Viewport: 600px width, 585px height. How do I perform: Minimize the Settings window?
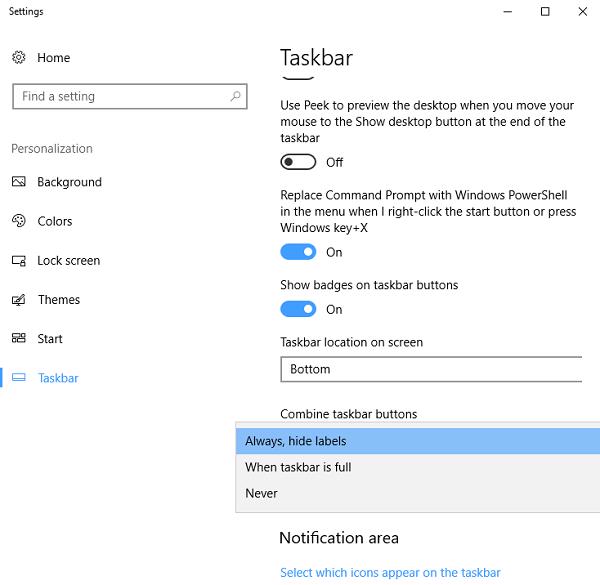[x=507, y=11]
